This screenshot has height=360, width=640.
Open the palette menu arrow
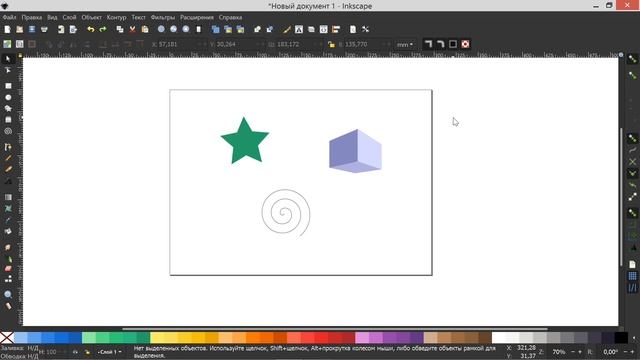point(634,338)
